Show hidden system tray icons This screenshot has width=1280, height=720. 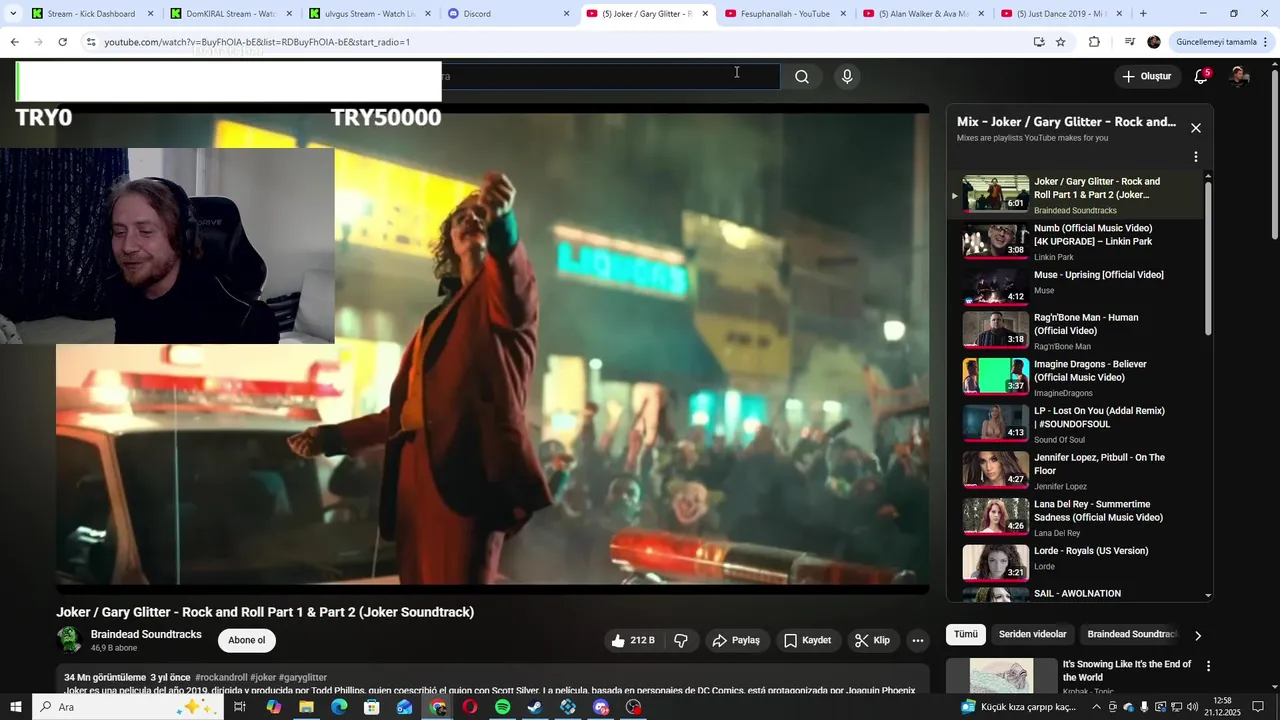click(x=1096, y=707)
